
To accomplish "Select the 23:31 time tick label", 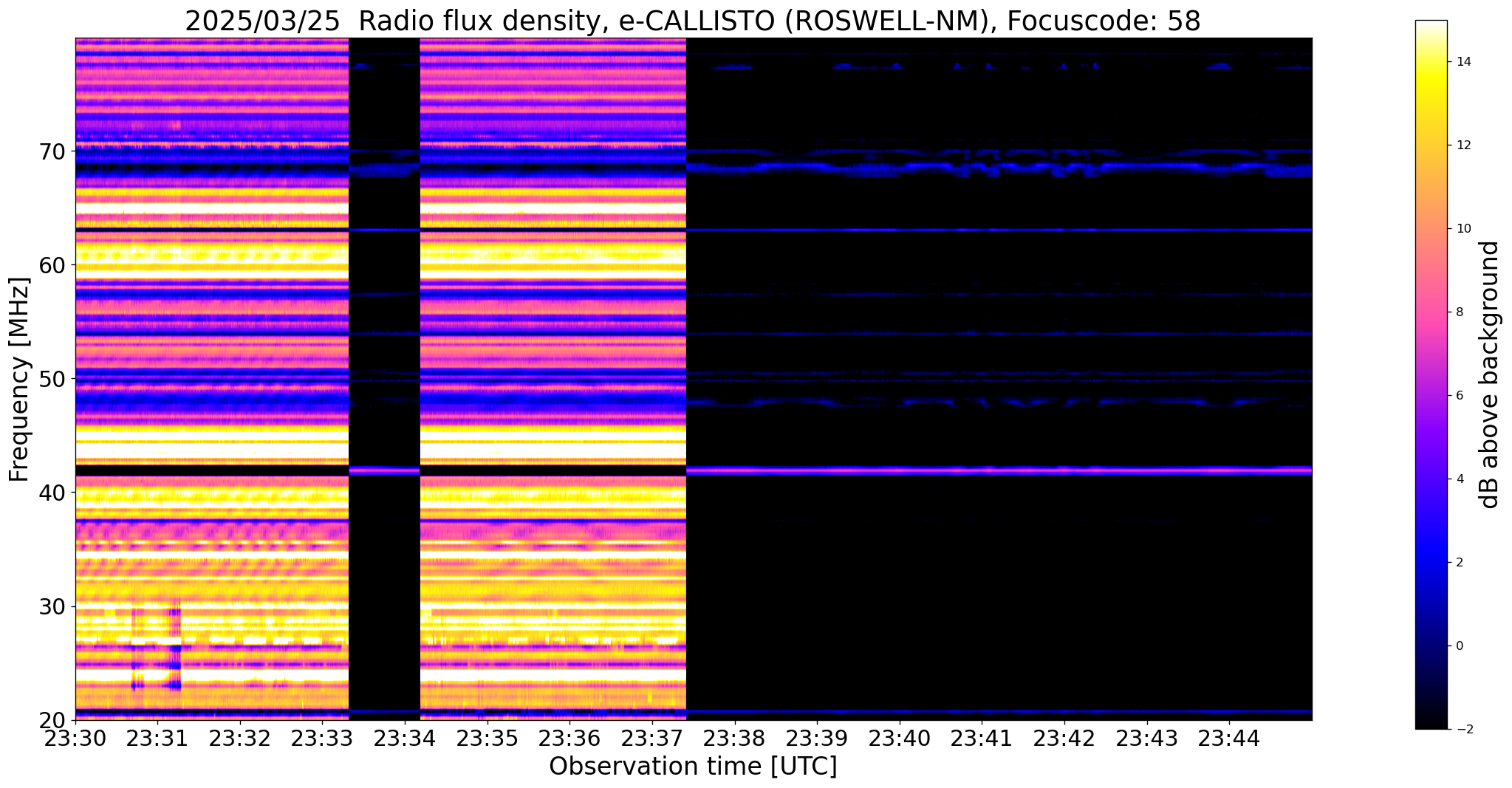I will [157, 738].
